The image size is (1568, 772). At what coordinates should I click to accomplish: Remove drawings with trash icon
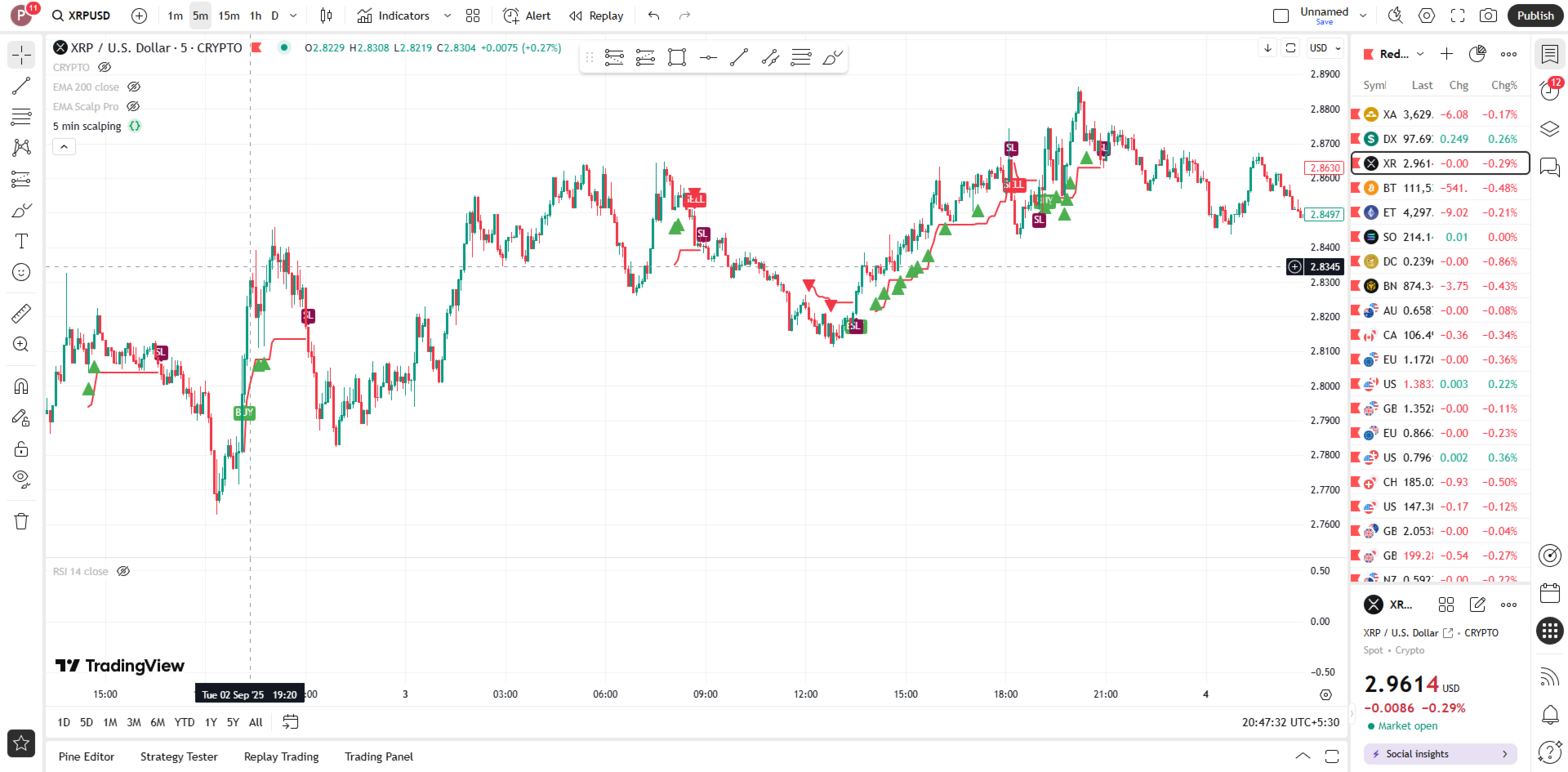tap(21, 521)
